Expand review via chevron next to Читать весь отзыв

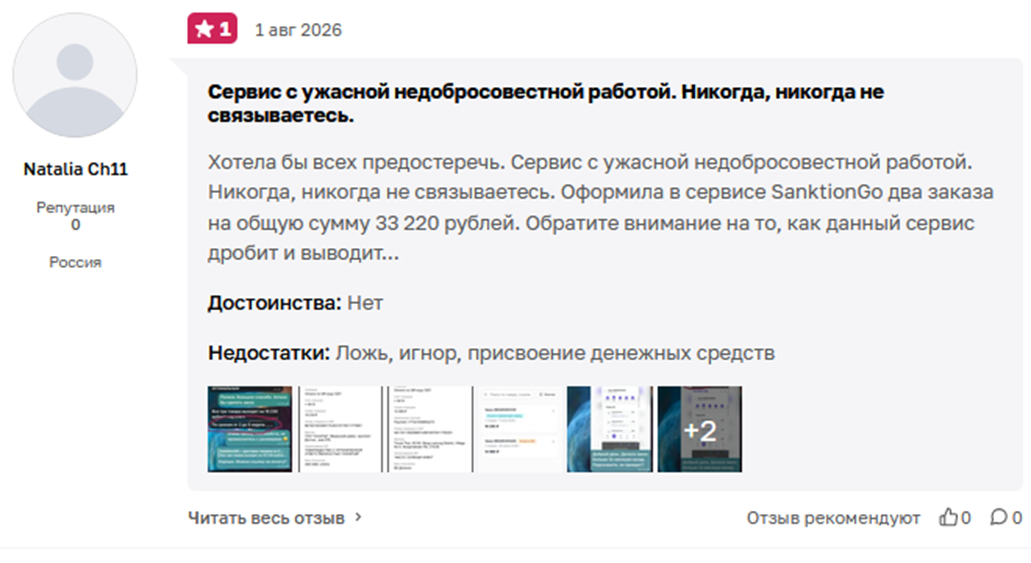click(x=358, y=518)
